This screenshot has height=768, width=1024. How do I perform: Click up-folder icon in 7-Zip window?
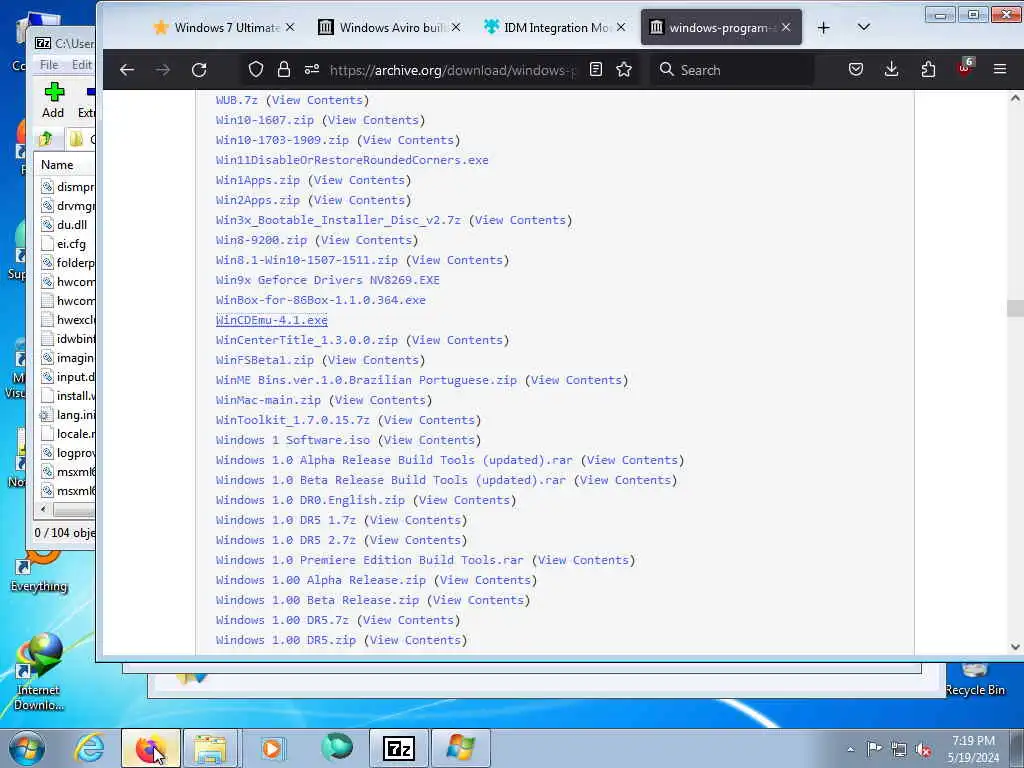click(46, 138)
